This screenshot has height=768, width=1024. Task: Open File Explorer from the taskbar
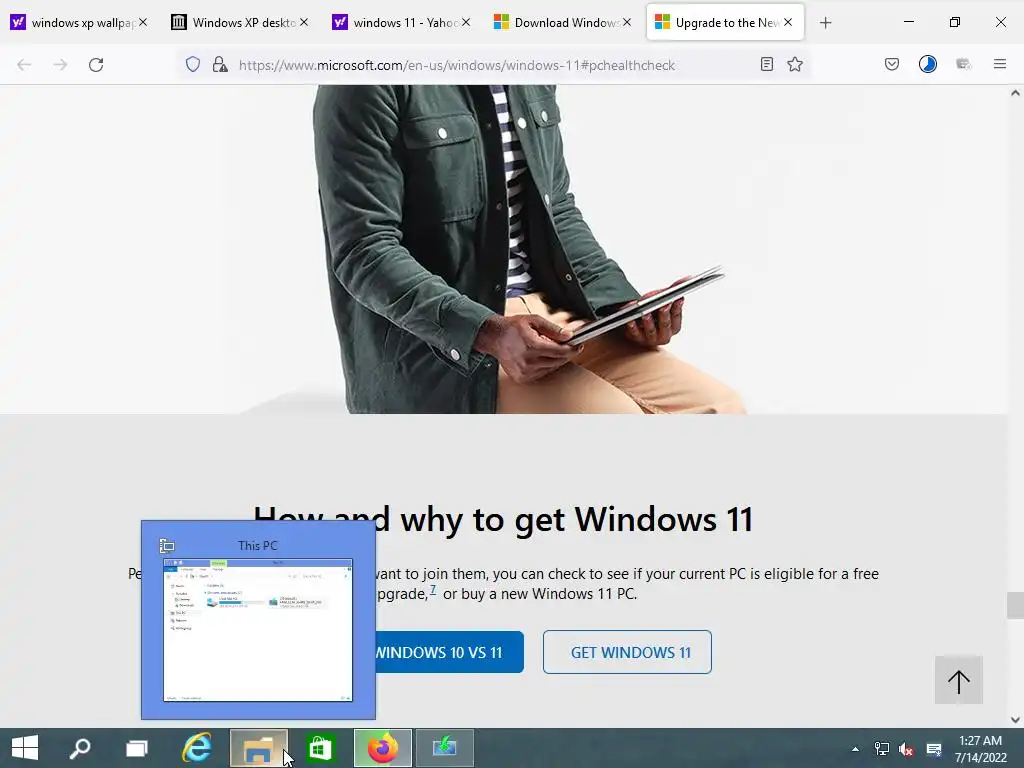click(258, 748)
